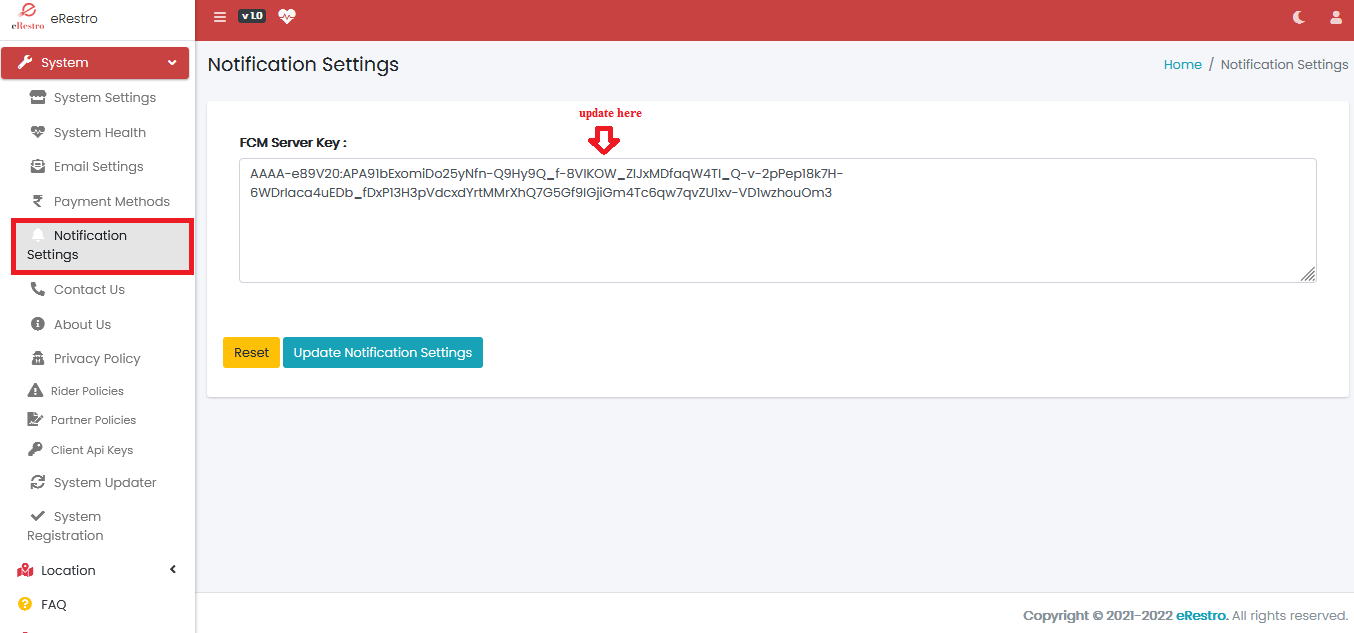Go to System Health page
Image resolution: width=1354 pixels, height=633 pixels.
click(x=99, y=132)
